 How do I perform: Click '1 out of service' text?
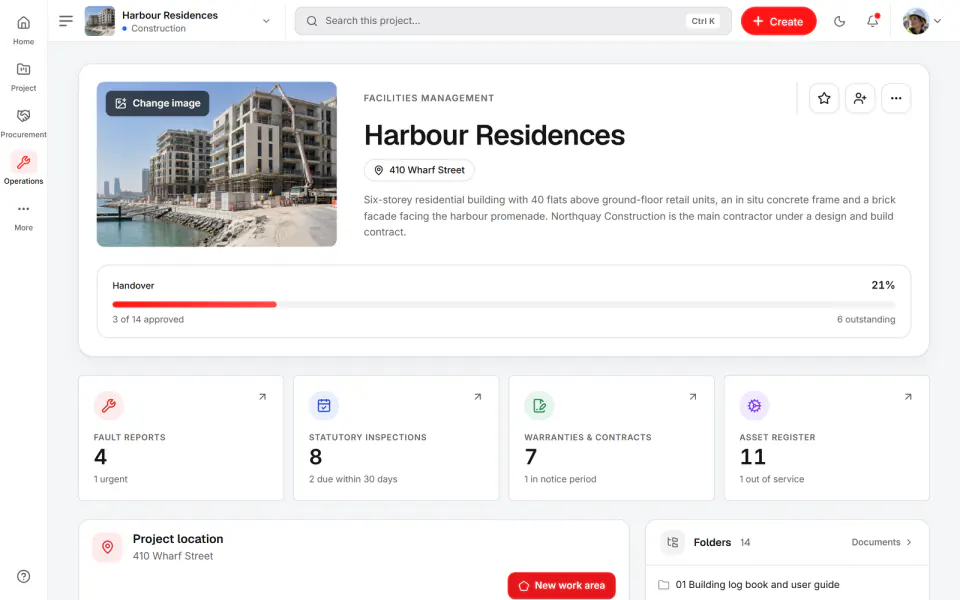tap(772, 479)
